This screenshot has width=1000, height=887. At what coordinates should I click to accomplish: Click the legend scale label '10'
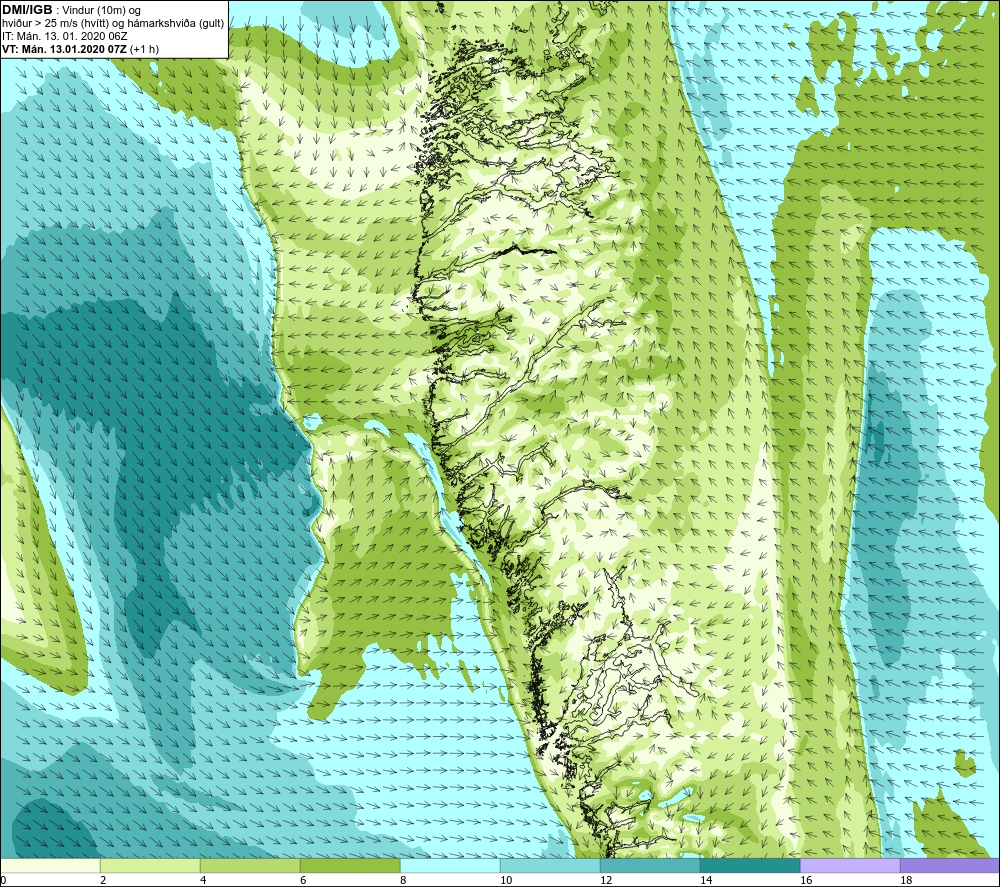tap(506, 881)
